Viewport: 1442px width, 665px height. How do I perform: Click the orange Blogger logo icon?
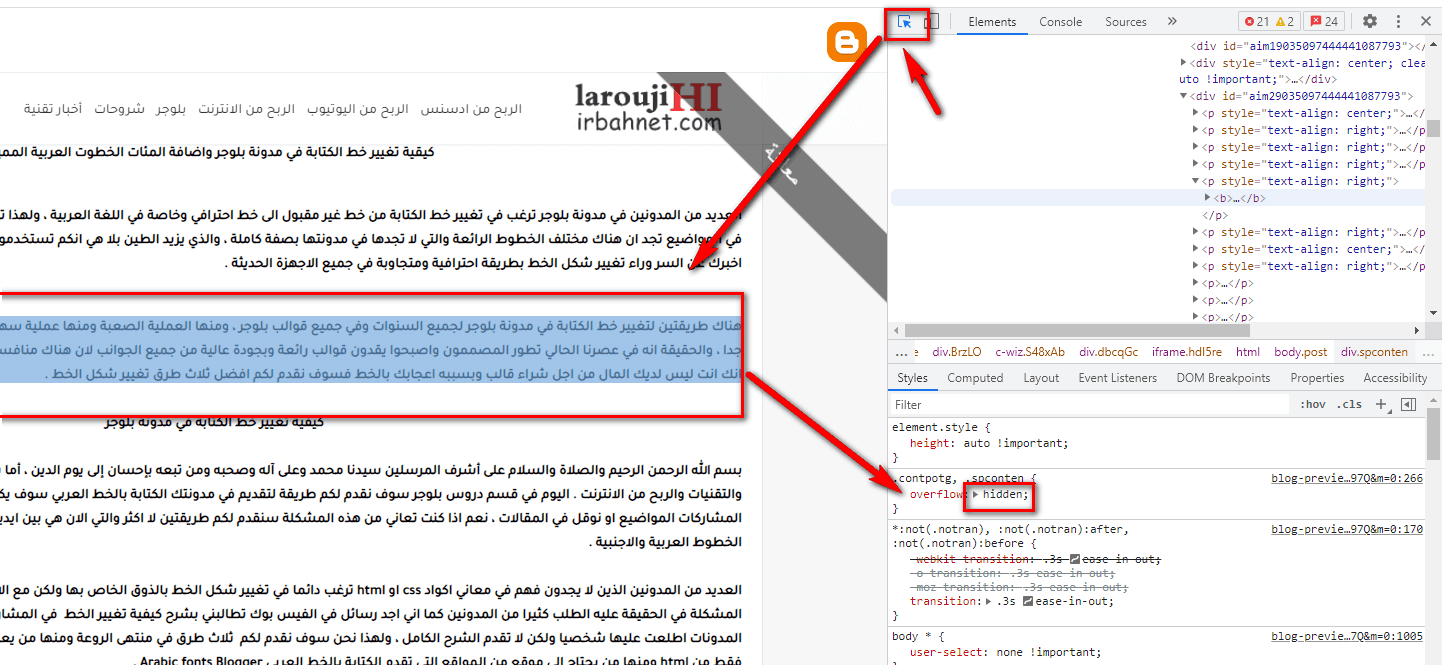click(x=846, y=43)
